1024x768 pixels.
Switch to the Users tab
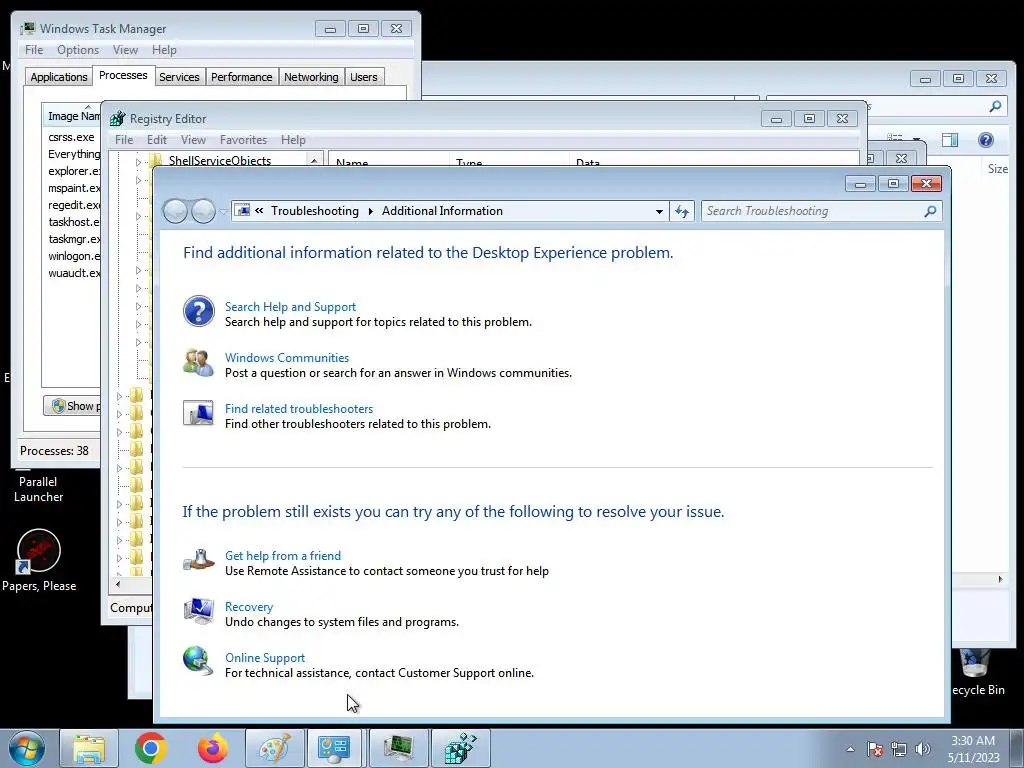[x=364, y=77]
